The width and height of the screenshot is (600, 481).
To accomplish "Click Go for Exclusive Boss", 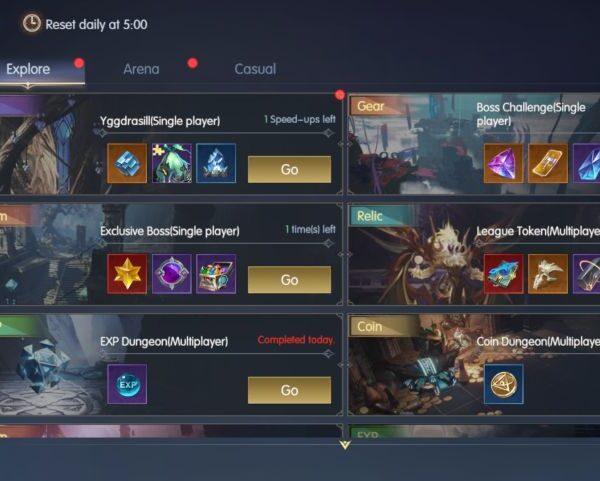I will [x=289, y=280].
